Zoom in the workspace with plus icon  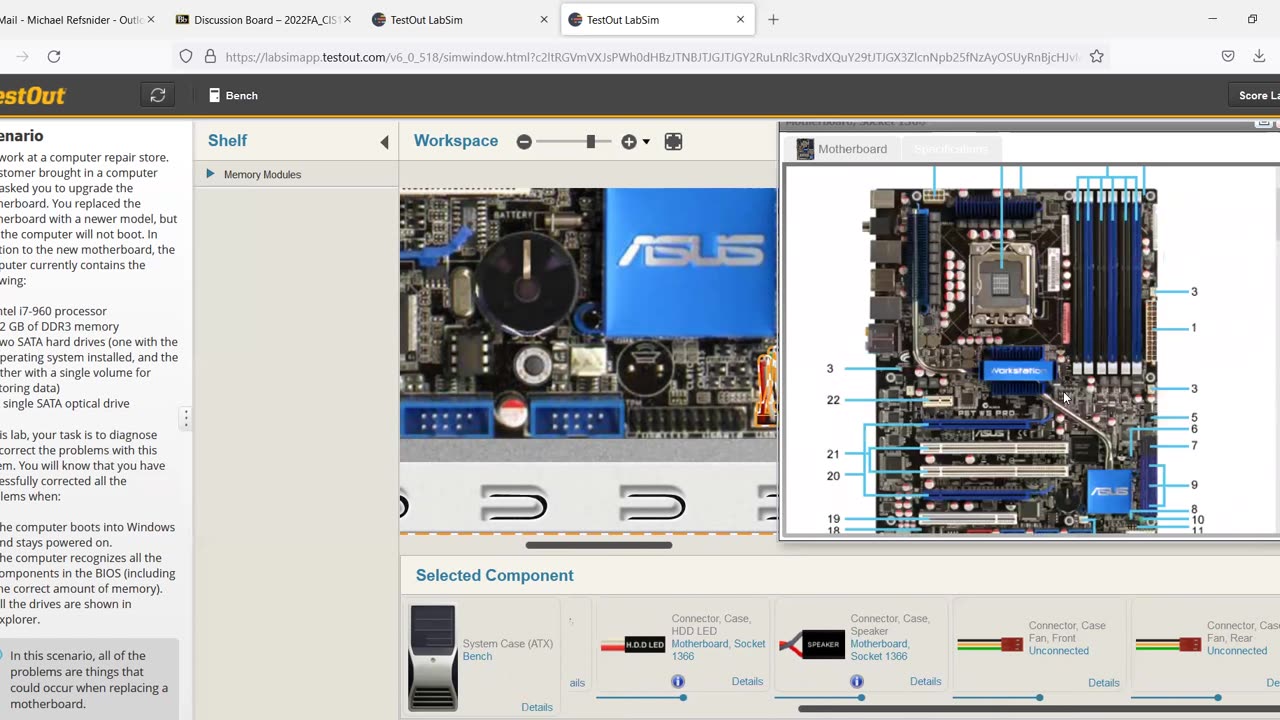[628, 142]
